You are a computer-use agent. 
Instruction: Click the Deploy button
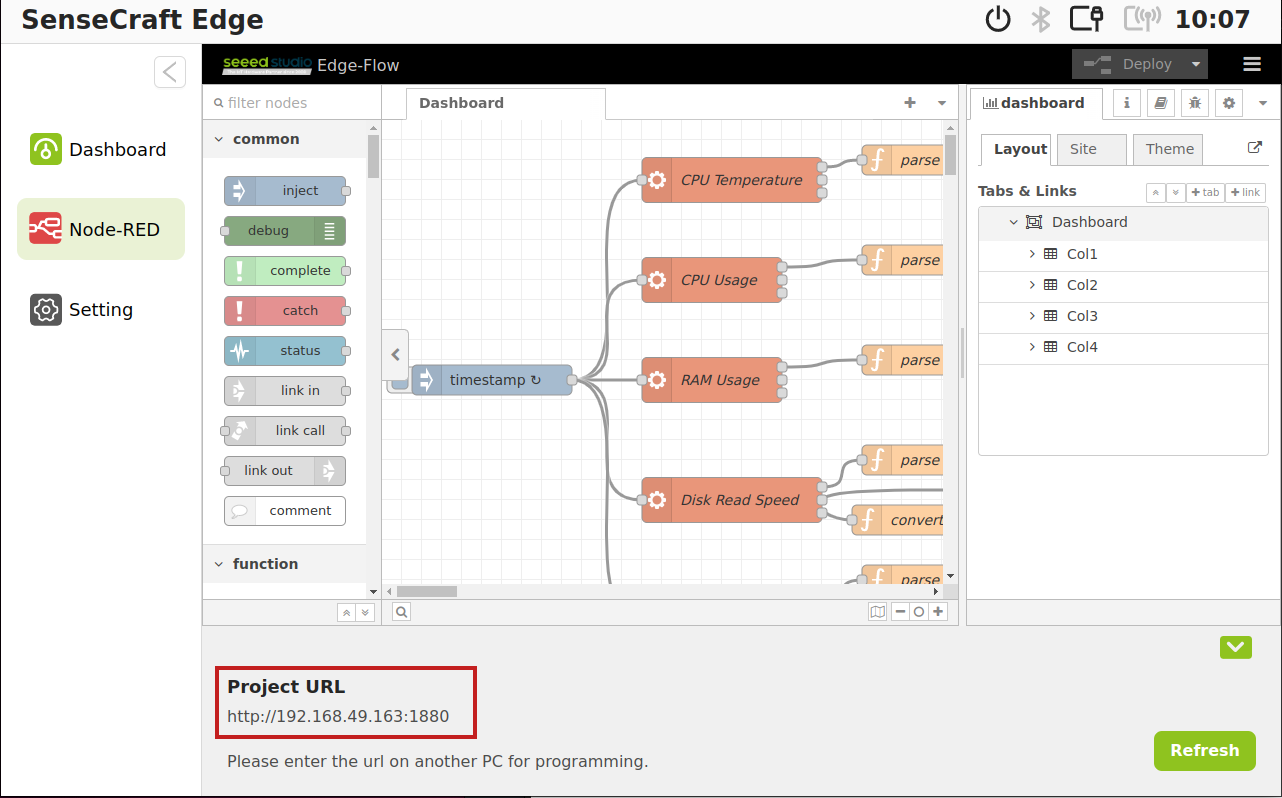(x=1128, y=64)
